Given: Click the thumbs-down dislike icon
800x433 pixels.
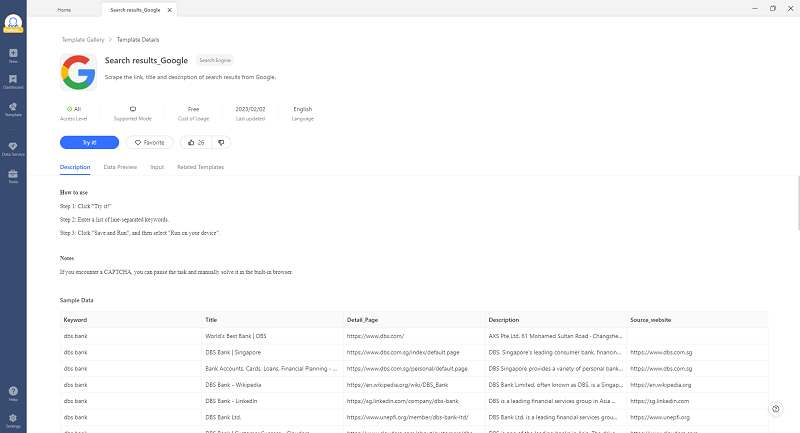Looking at the screenshot, I should 221,143.
